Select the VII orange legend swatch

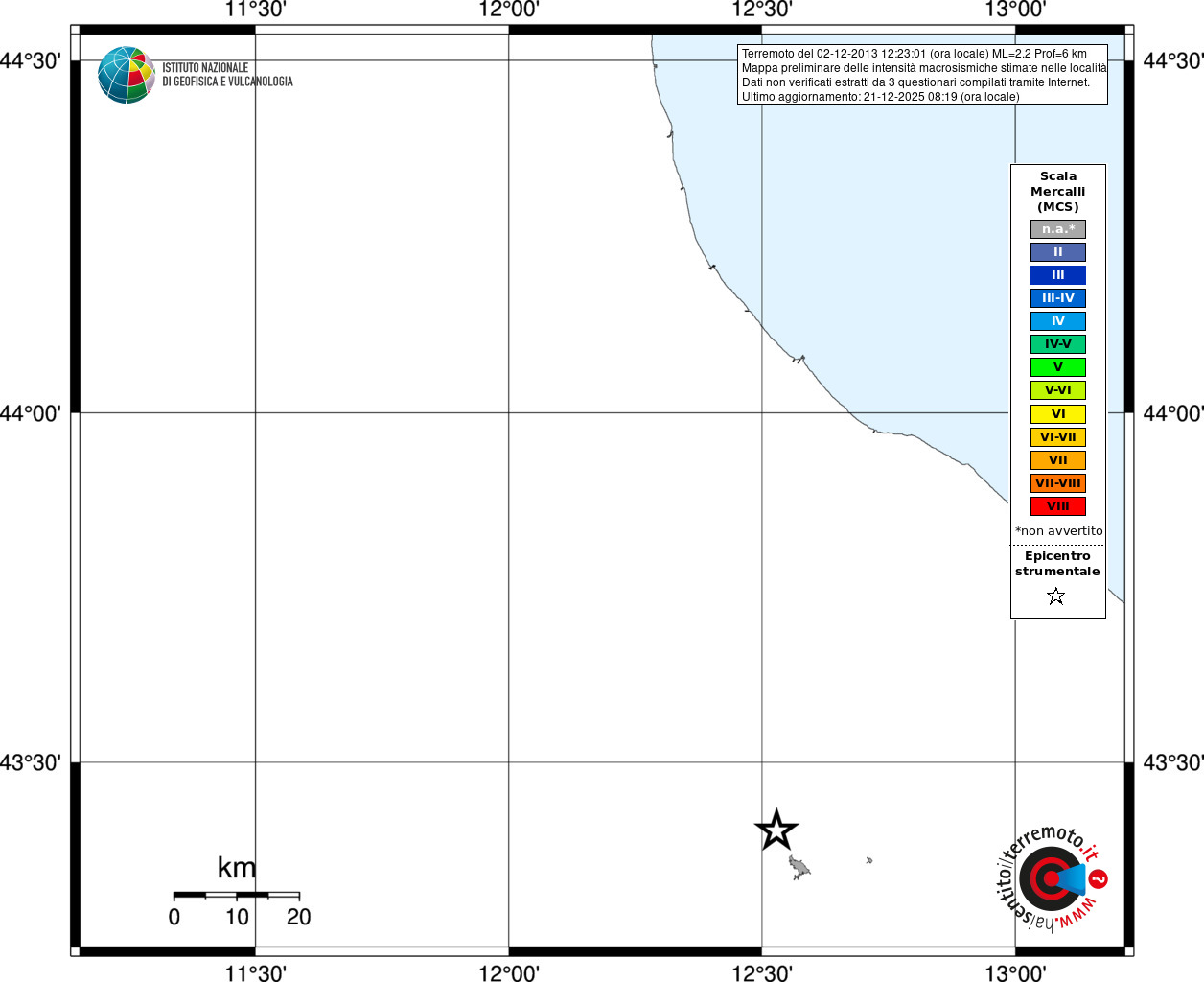(x=1058, y=460)
